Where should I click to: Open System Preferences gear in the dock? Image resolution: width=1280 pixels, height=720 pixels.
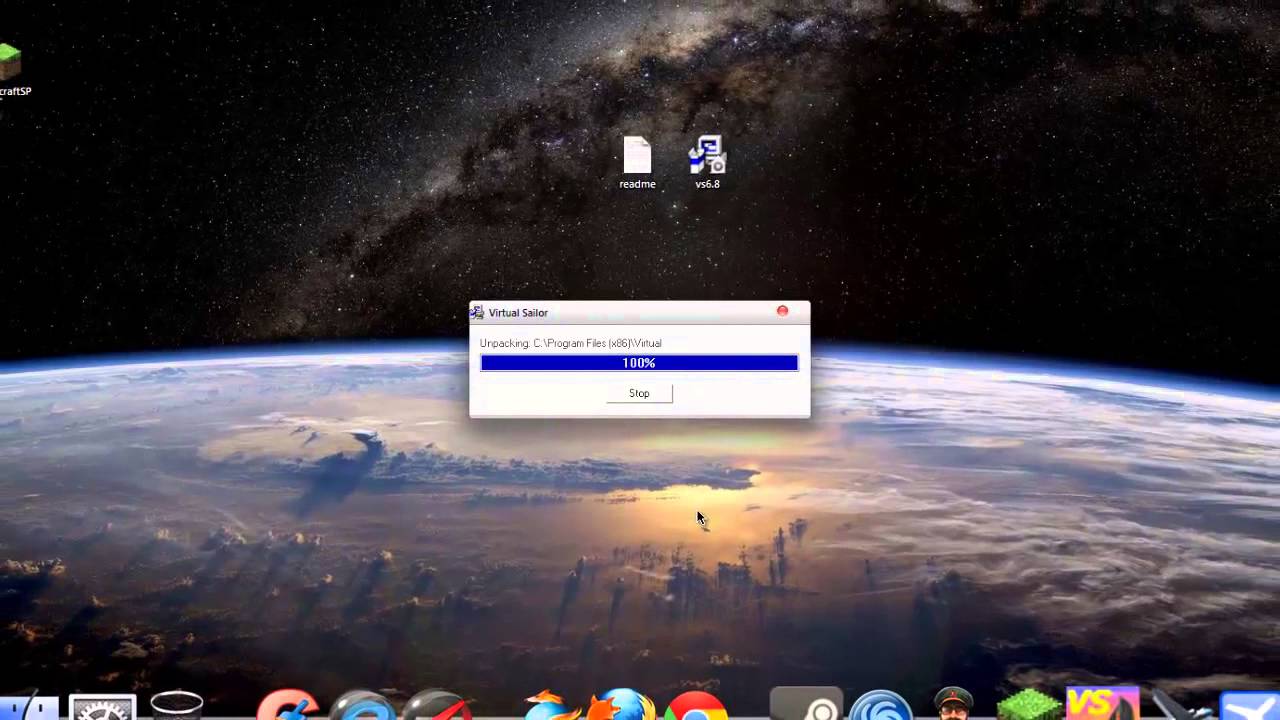[102, 706]
